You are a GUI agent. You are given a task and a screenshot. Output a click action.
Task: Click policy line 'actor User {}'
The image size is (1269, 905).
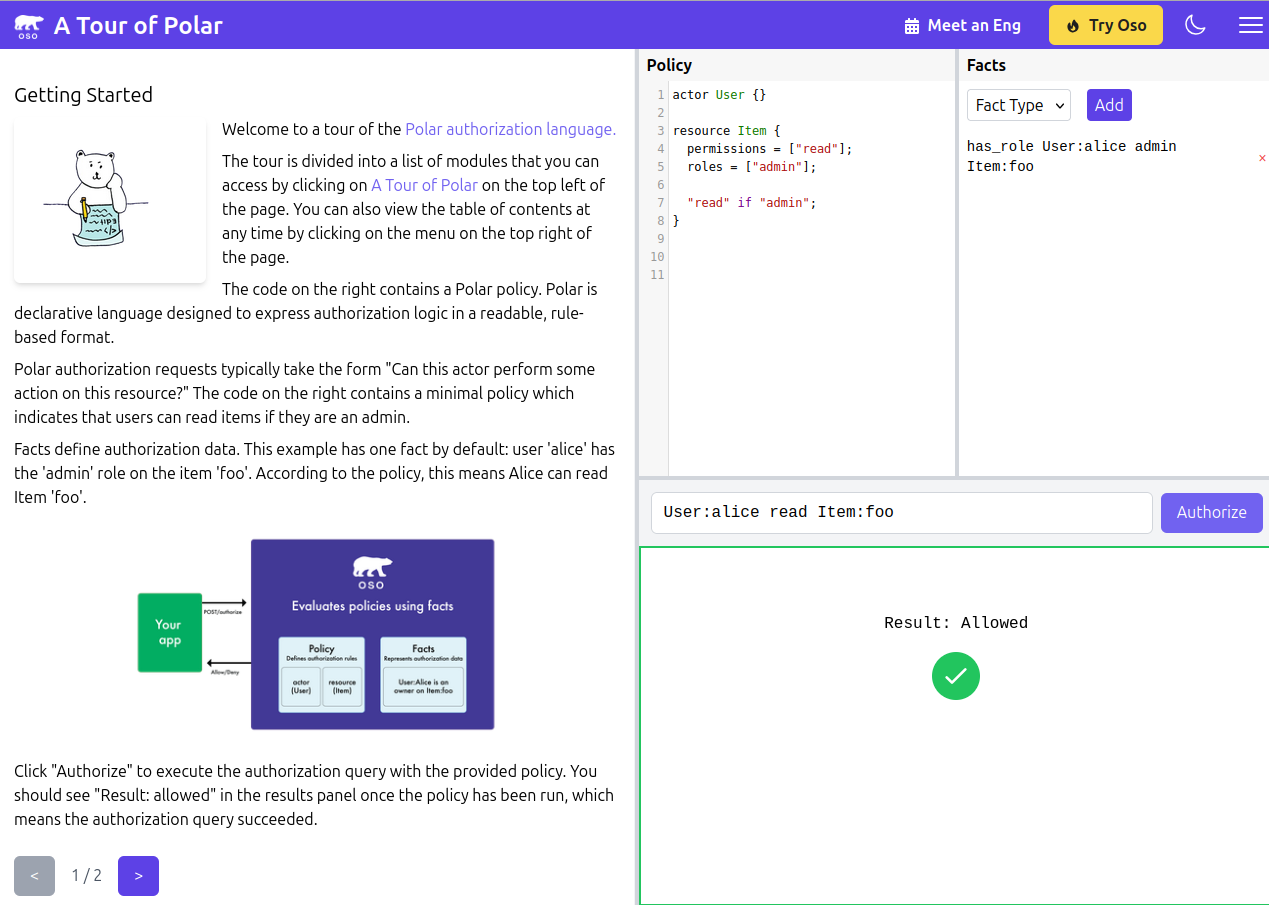(720, 95)
